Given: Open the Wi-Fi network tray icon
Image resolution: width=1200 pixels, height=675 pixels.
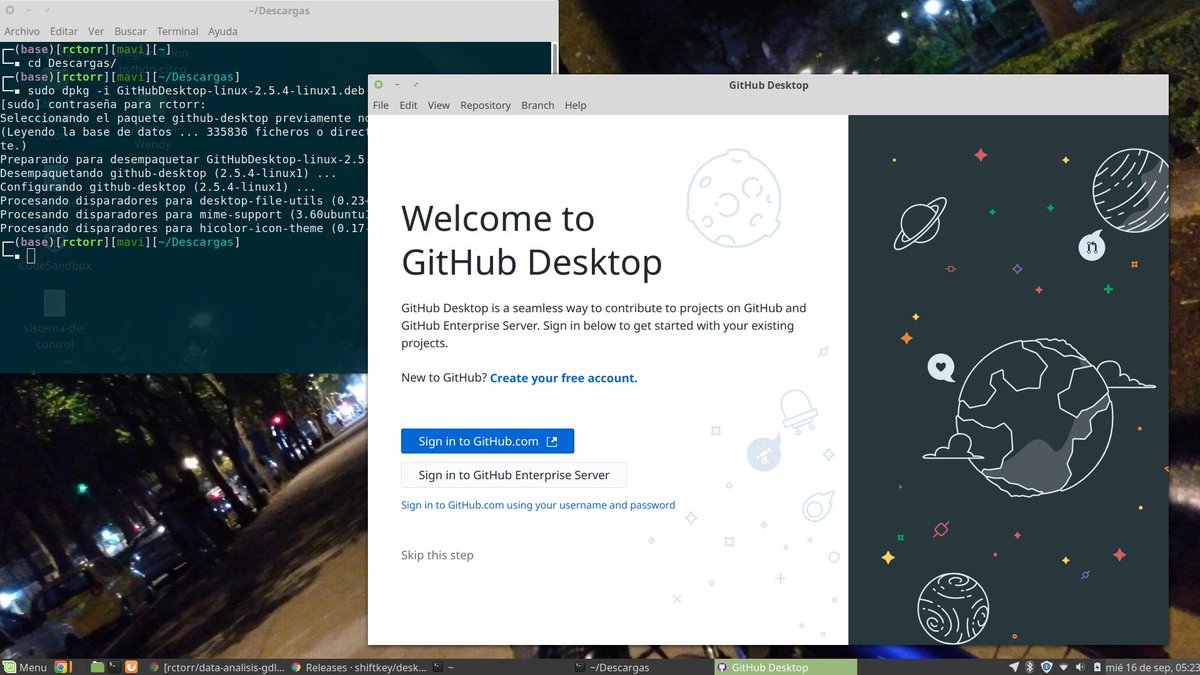Looking at the screenshot, I should point(1063,667).
